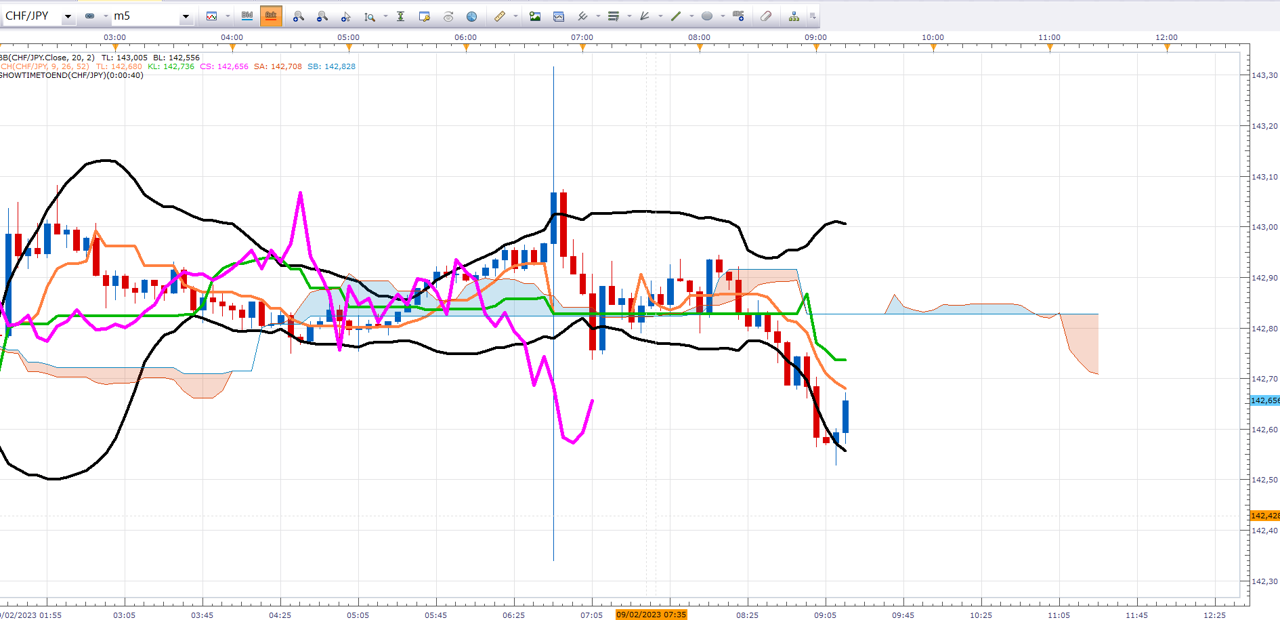Toggle the Bid price display button
The image size is (1280, 620).
coord(247,16)
